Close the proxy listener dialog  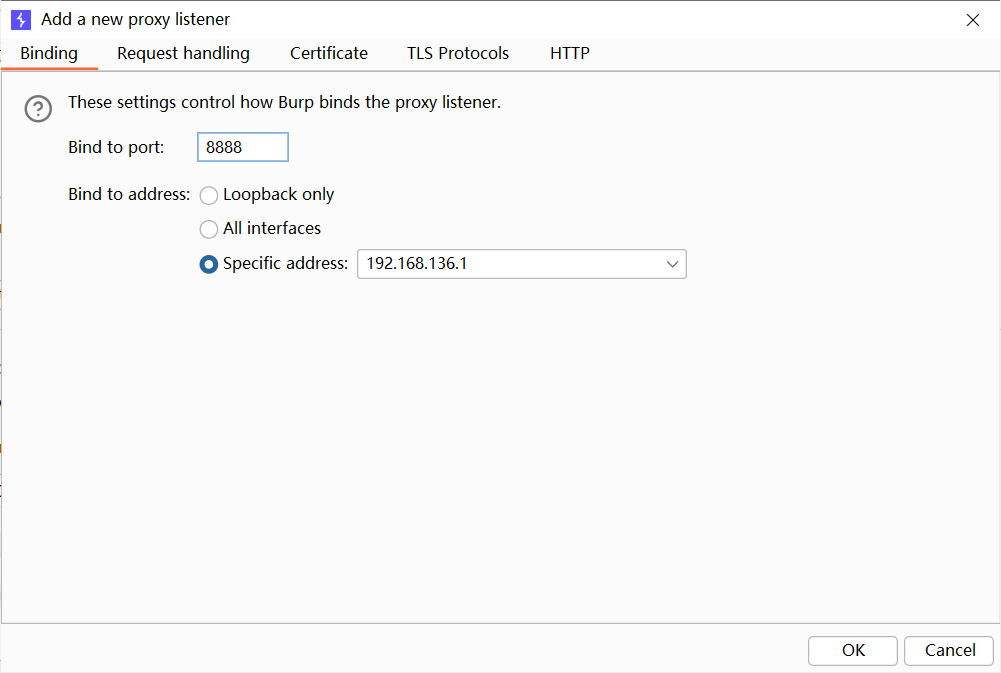[x=973, y=20]
